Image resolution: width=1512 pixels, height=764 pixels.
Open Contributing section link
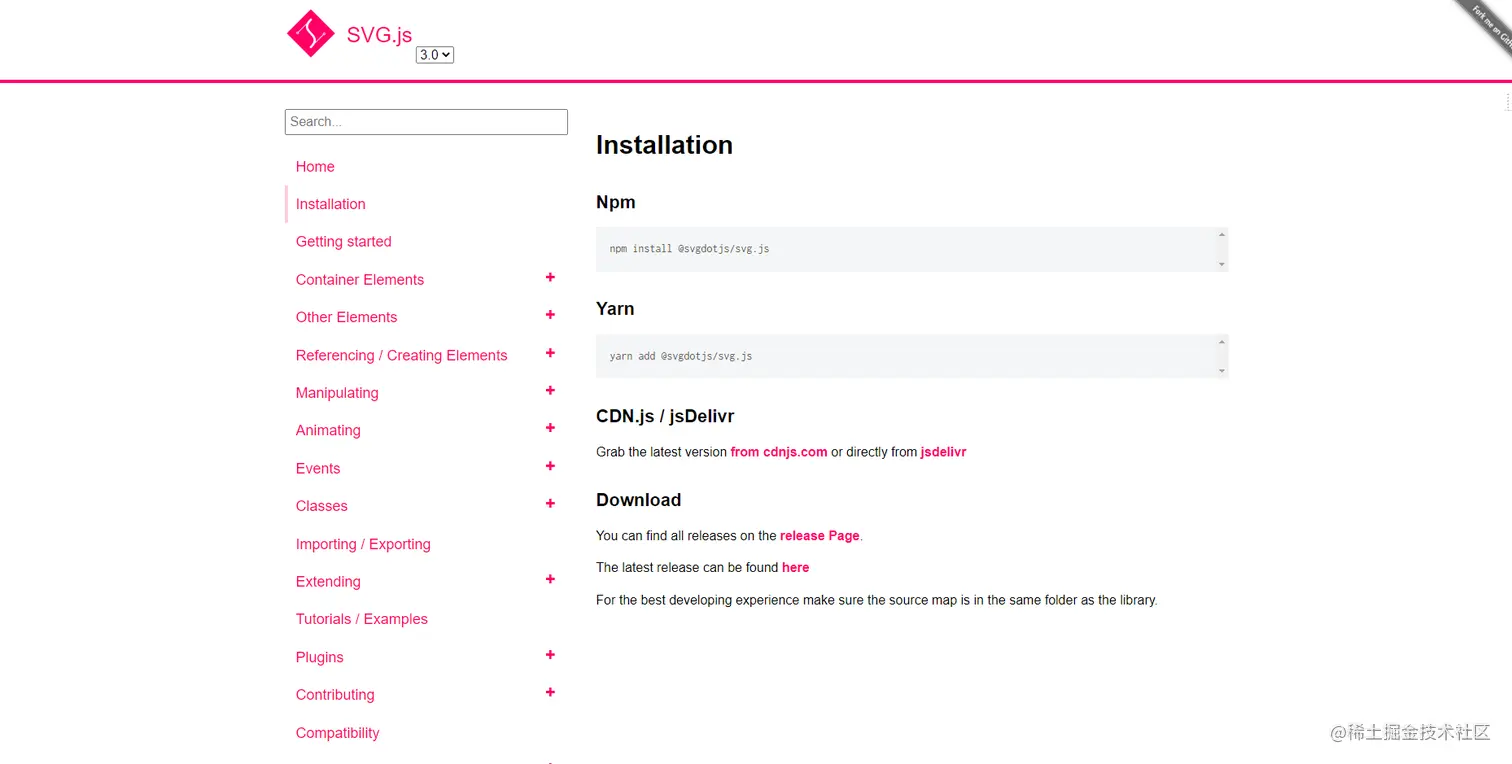point(335,695)
